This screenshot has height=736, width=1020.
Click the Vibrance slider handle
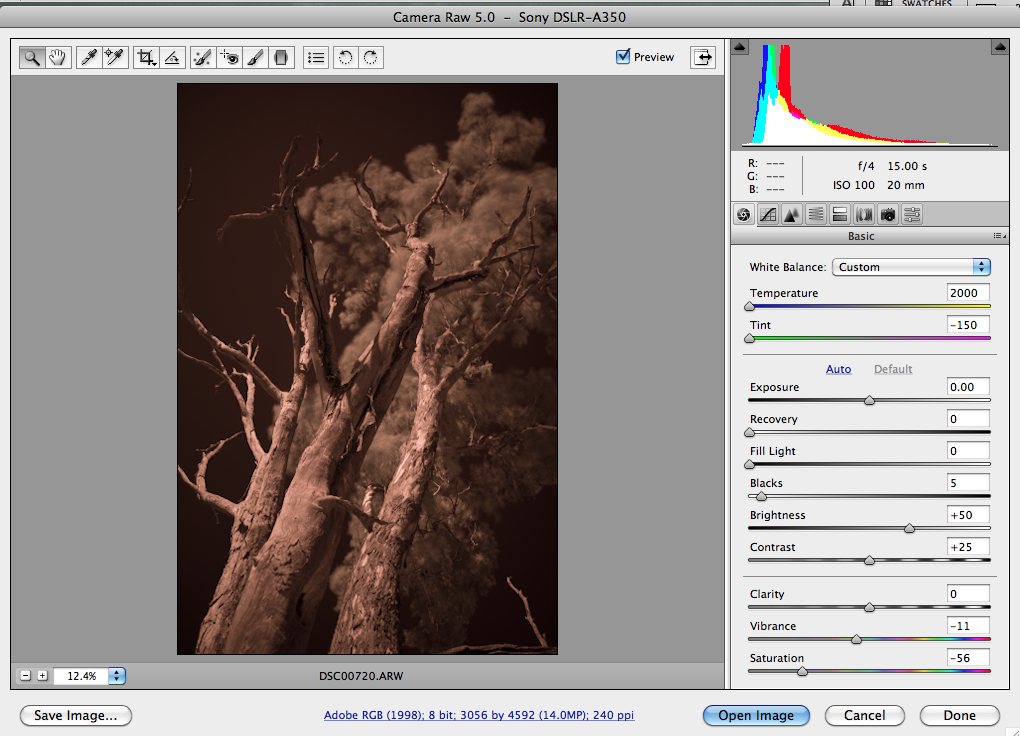(x=856, y=639)
